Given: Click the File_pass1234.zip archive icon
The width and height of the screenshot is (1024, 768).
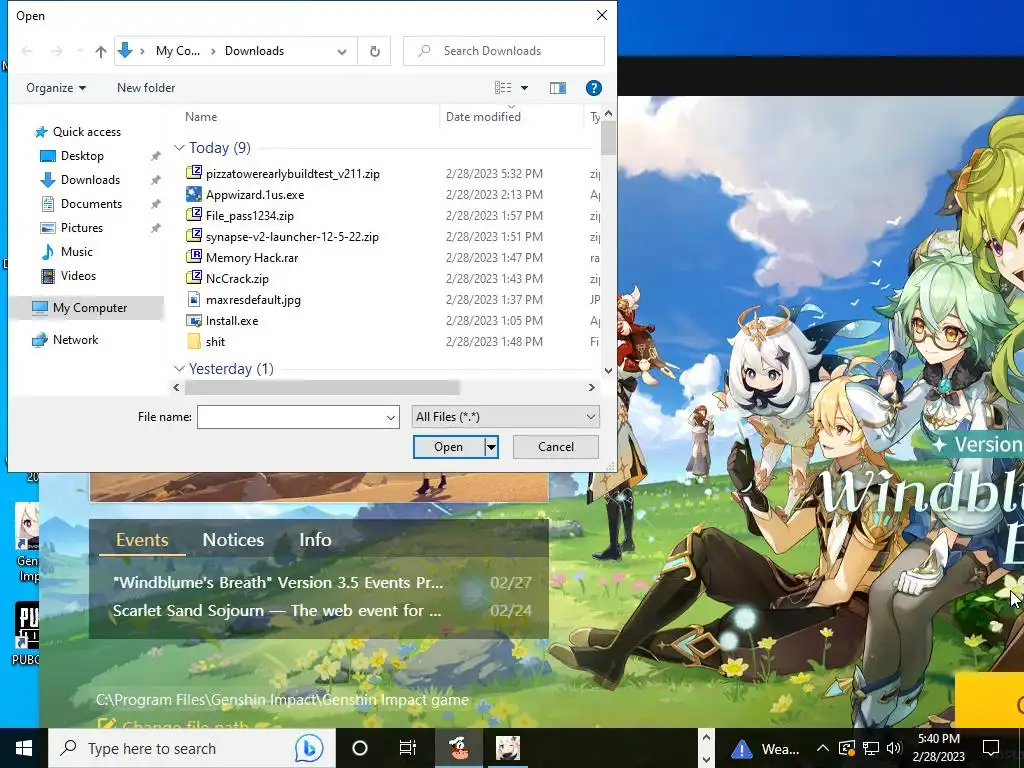Looking at the screenshot, I should pyautogui.click(x=193, y=215).
